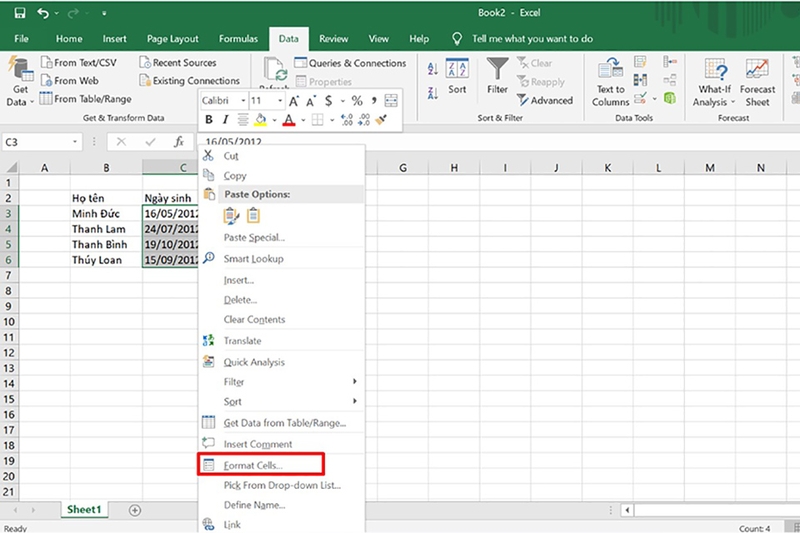
Task: Choose Smart Lookup in context menu
Action: tap(282, 259)
